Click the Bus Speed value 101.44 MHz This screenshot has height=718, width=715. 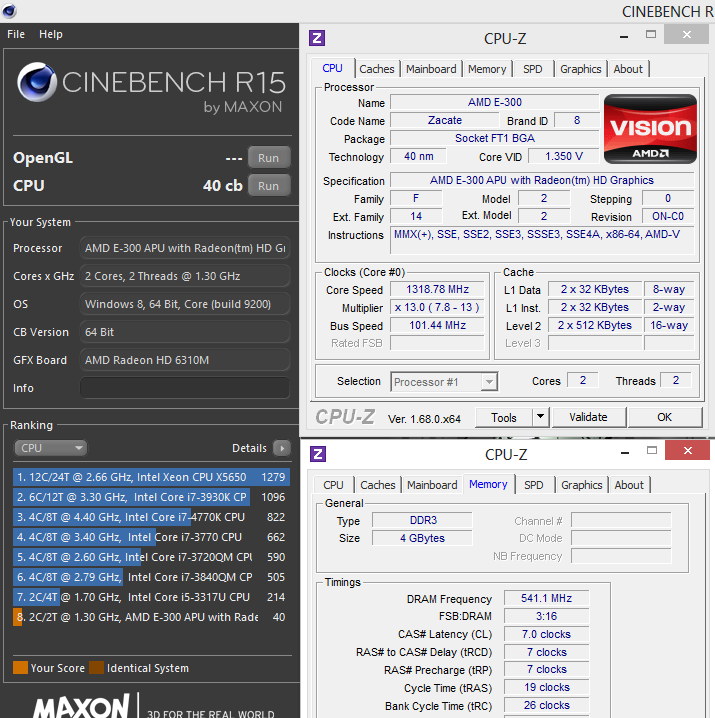[x=437, y=326]
